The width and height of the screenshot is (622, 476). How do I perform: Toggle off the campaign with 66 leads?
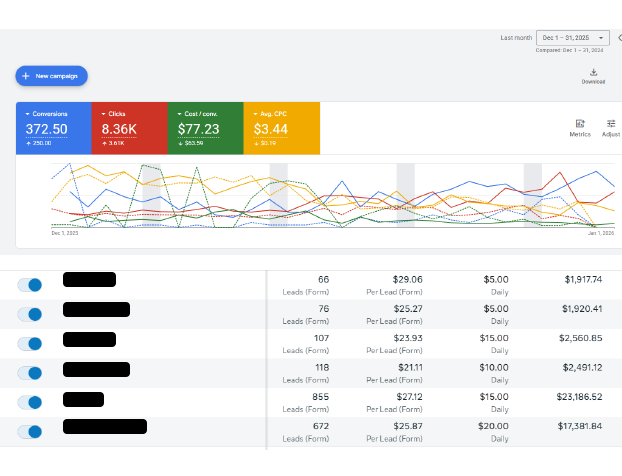[31, 285]
